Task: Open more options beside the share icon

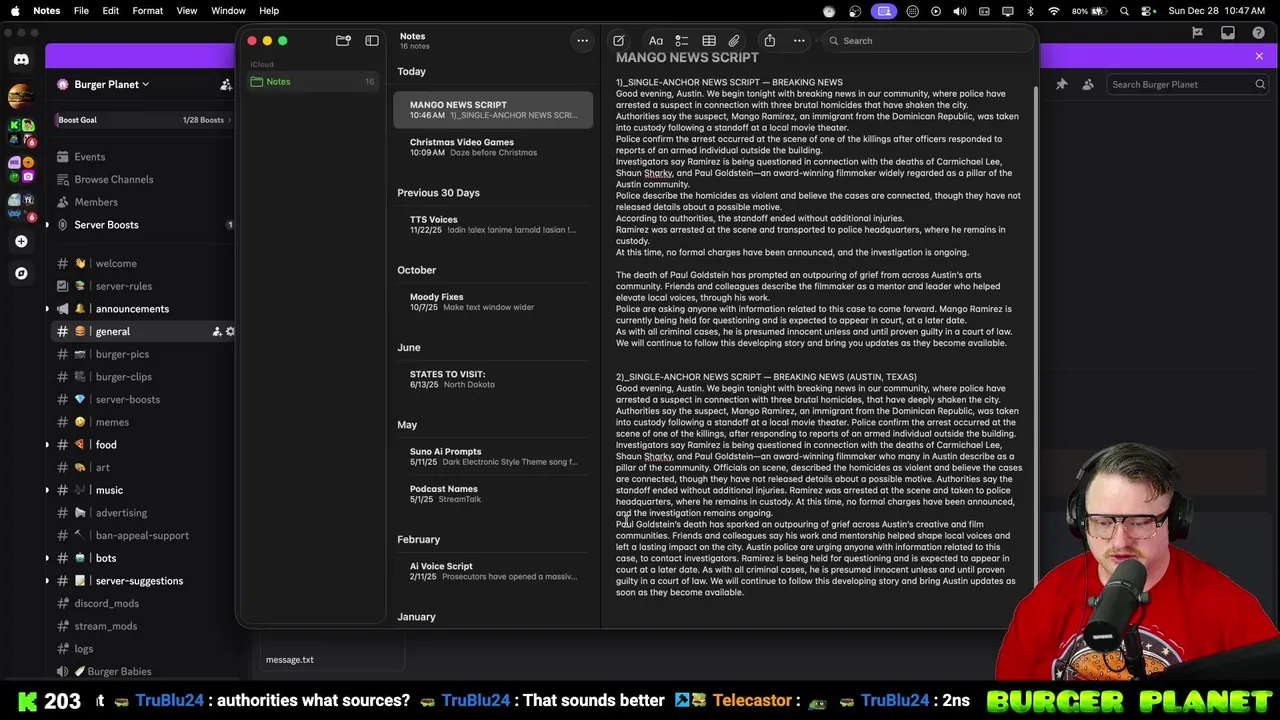Action: (x=799, y=41)
